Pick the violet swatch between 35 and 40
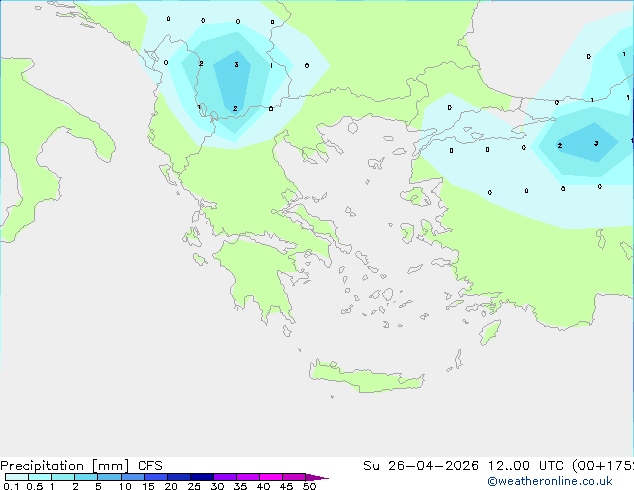 [248, 477]
